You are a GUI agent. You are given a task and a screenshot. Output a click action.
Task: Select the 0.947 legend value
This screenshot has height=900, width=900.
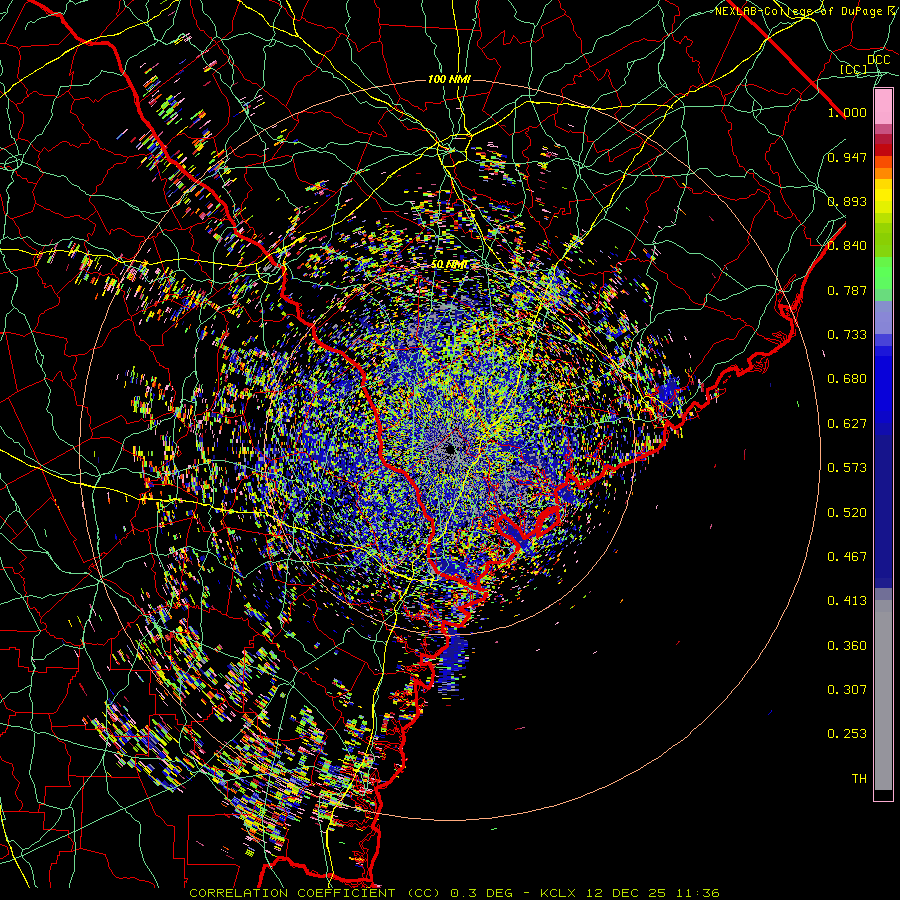847,157
